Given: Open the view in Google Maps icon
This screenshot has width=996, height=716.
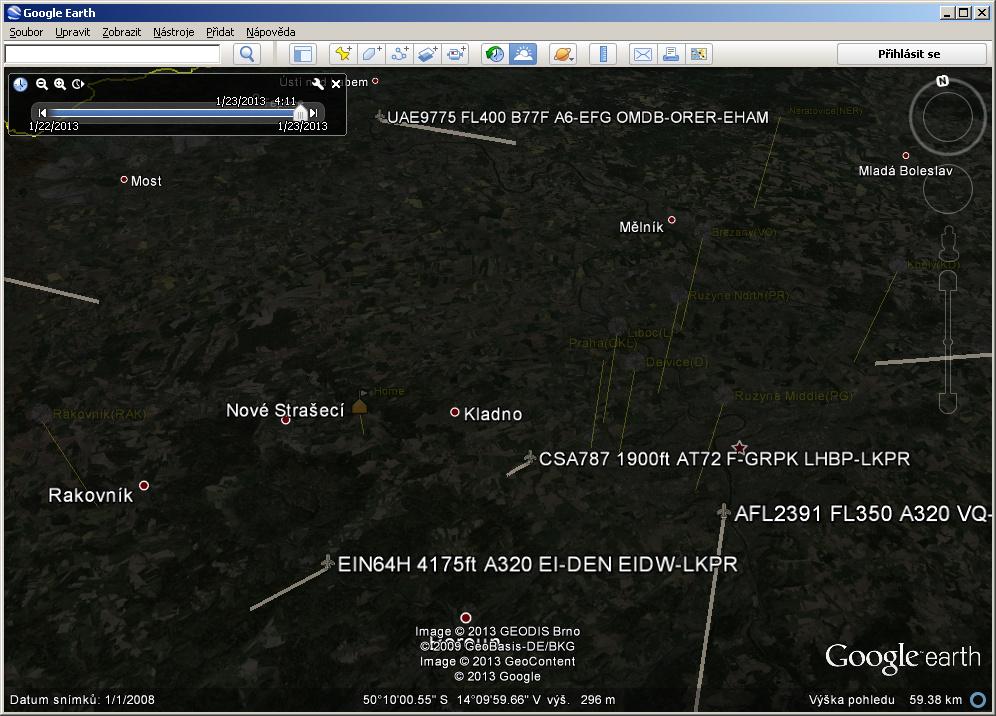Looking at the screenshot, I should (x=699, y=54).
